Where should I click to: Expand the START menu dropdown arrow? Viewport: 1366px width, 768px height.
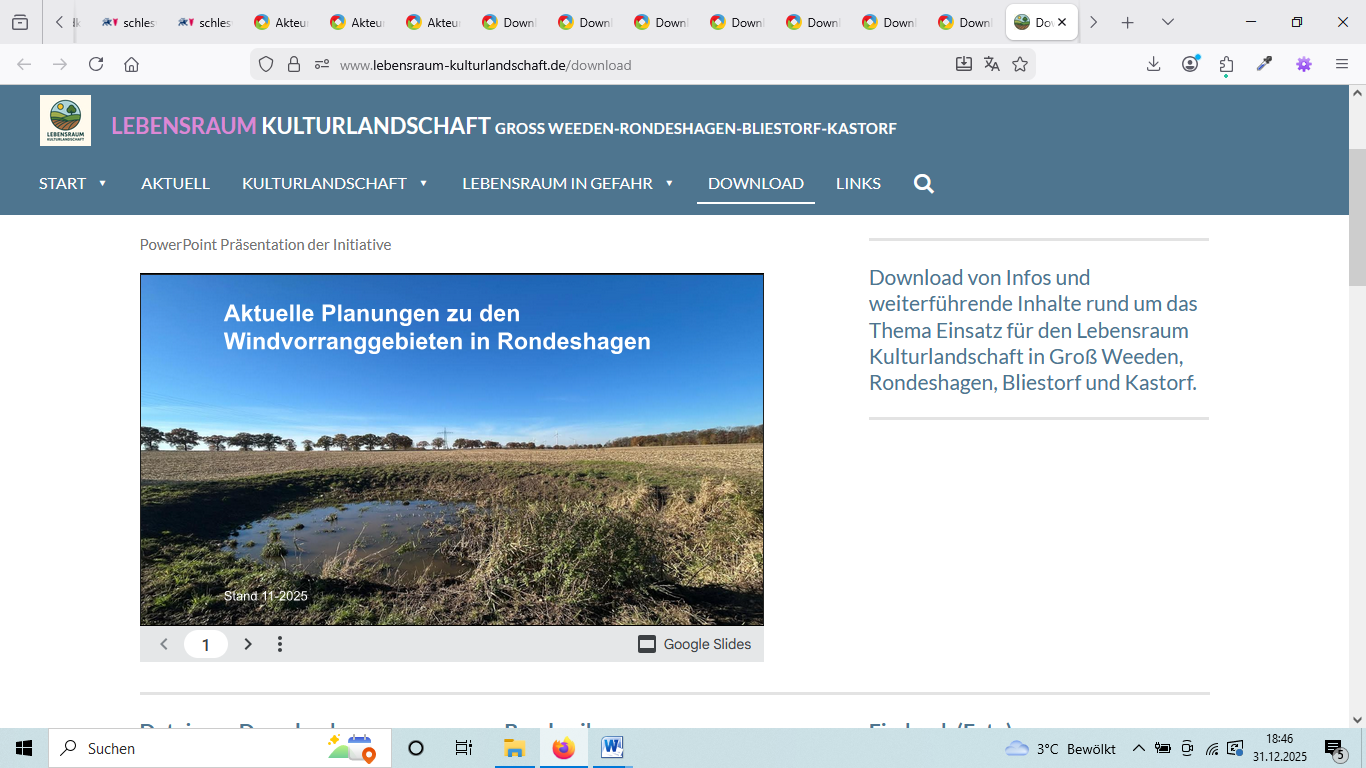point(102,184)
